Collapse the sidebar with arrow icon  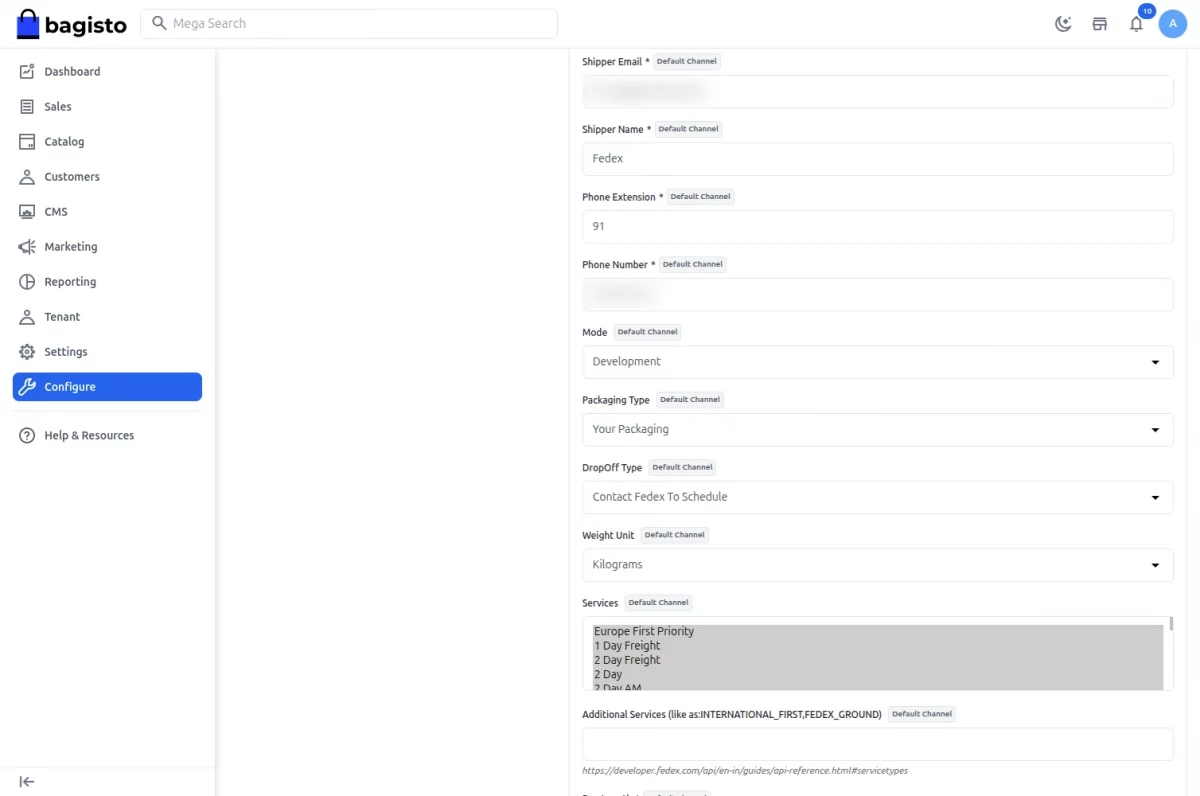coord(27,782)
